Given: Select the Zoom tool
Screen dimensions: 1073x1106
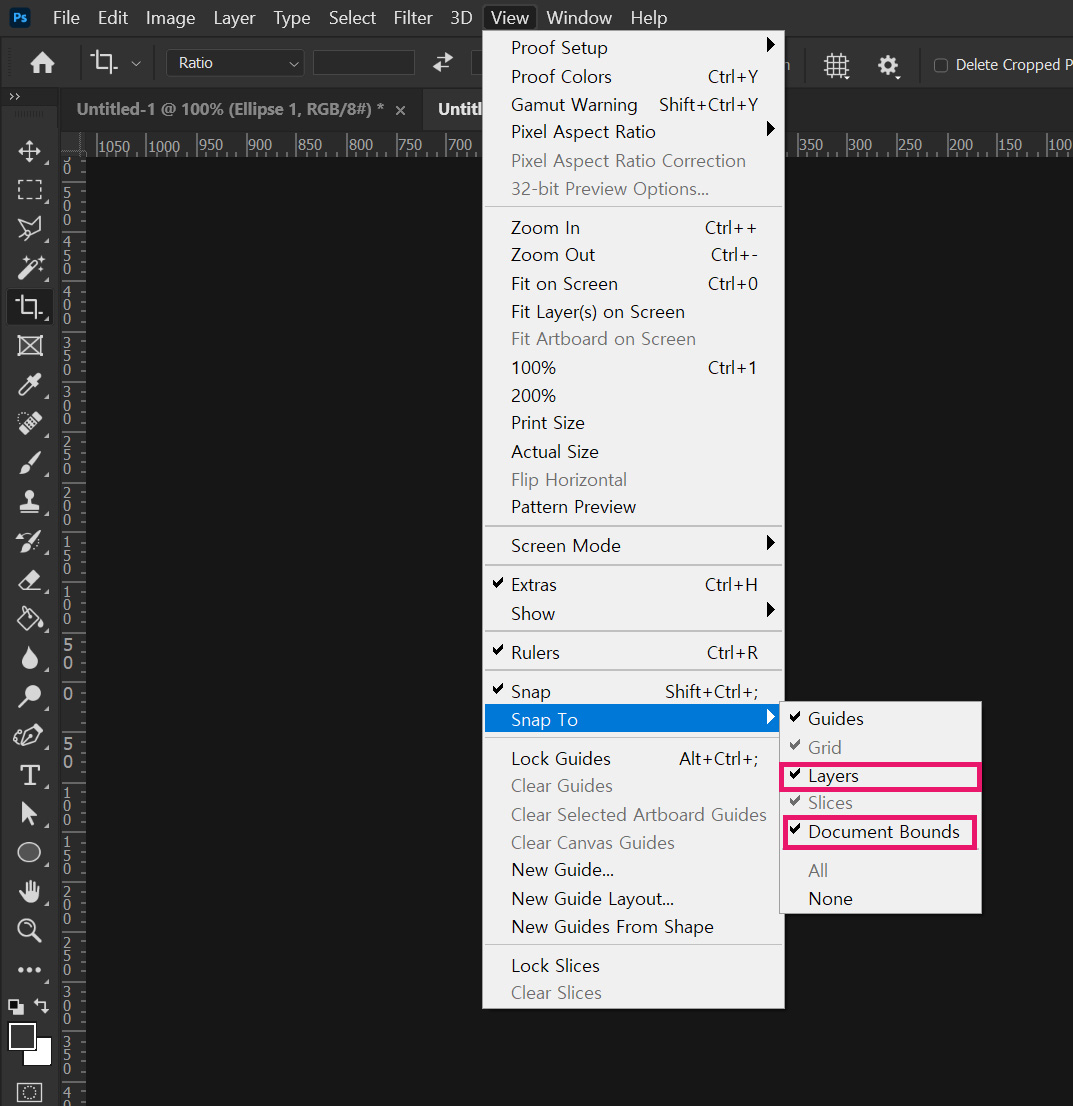Looking at the screenshot, I should (x=29, y=930).
